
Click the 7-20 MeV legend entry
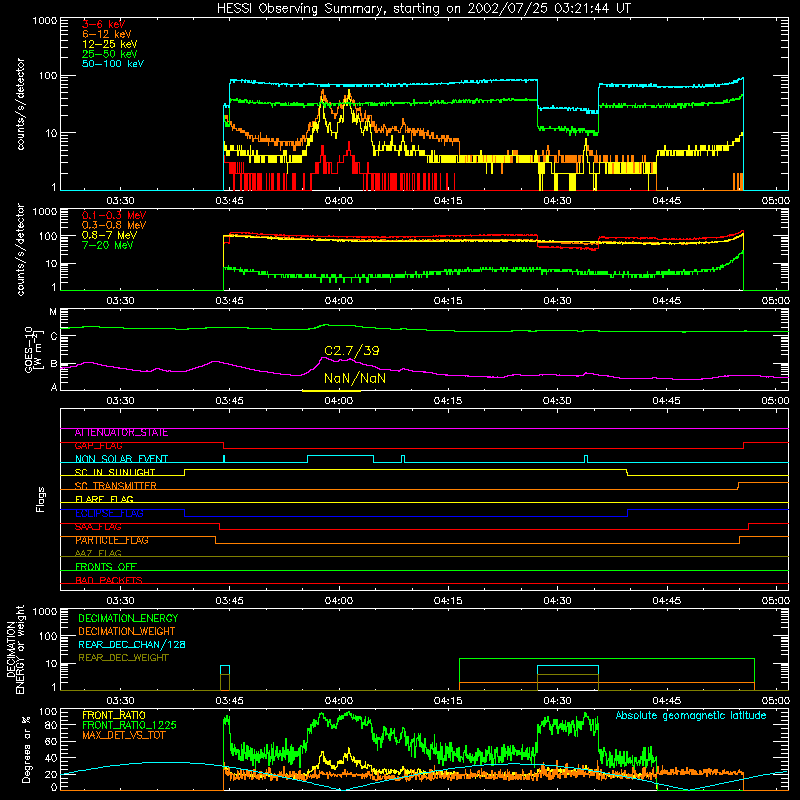pyautogui.click(x=108, y=245)
